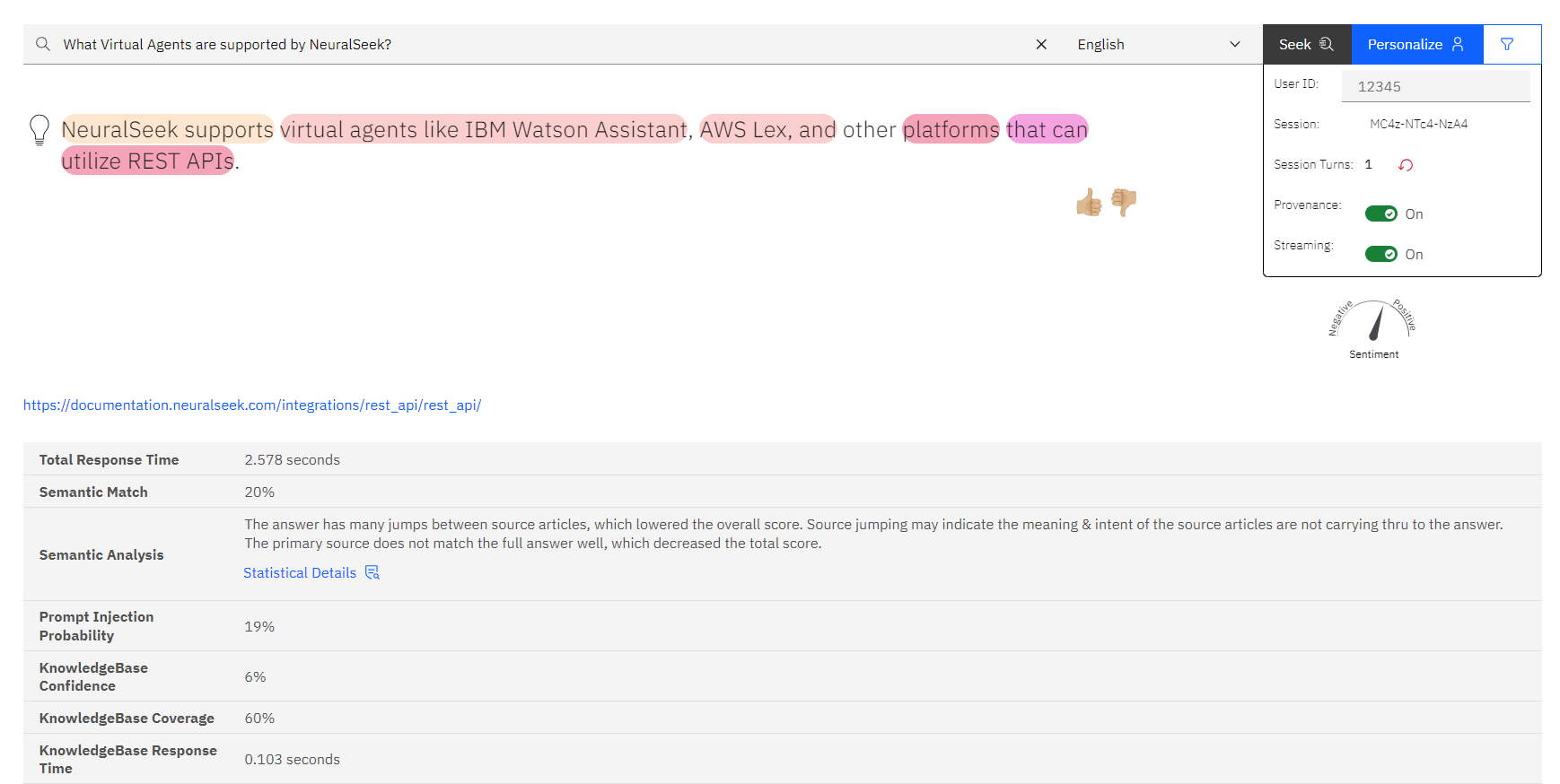Open the rest_api documentation link
Image resolution: width=1560 pixels, height=784 pixels.
[x=252, y=405]
